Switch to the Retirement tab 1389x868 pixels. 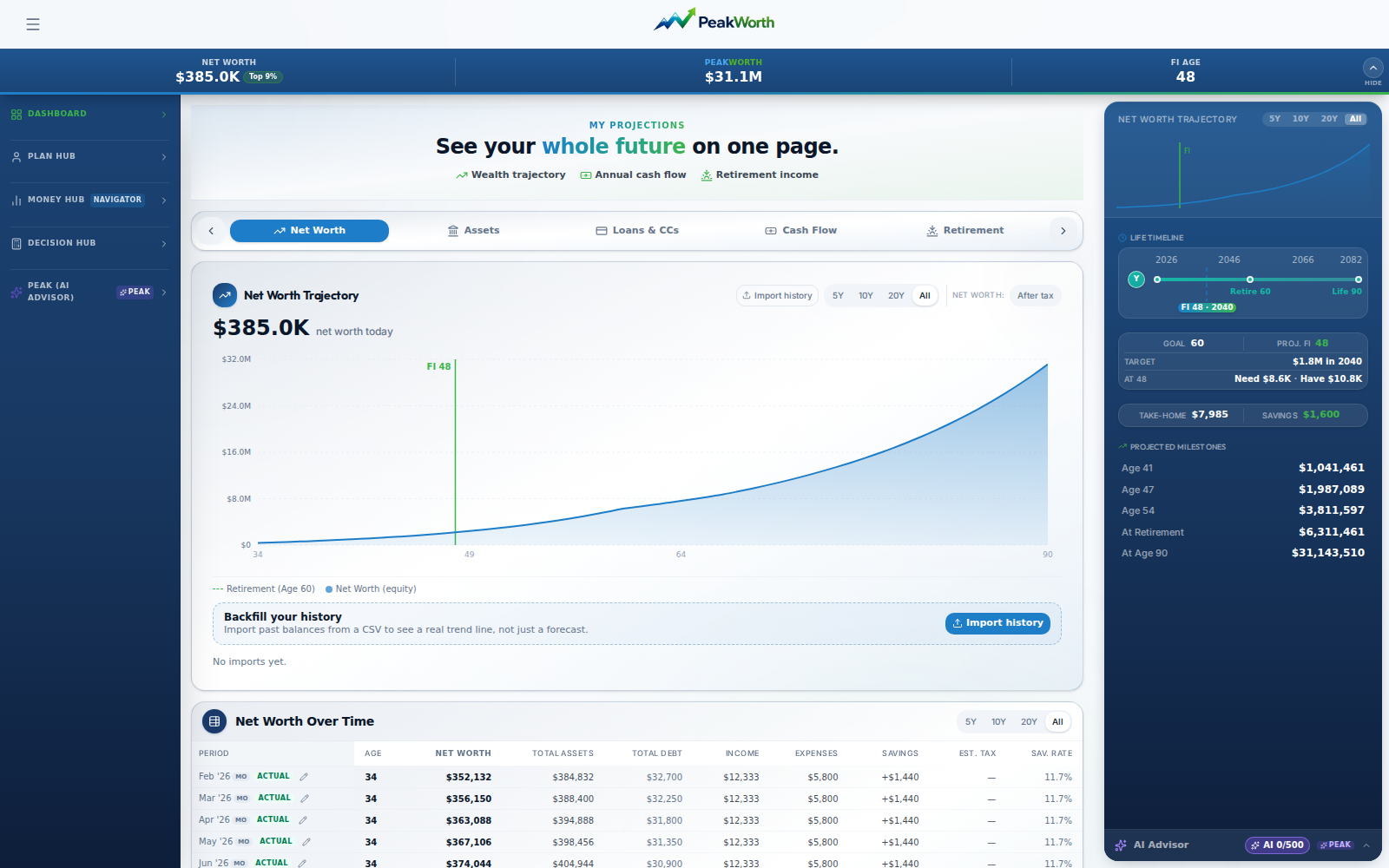964,231
